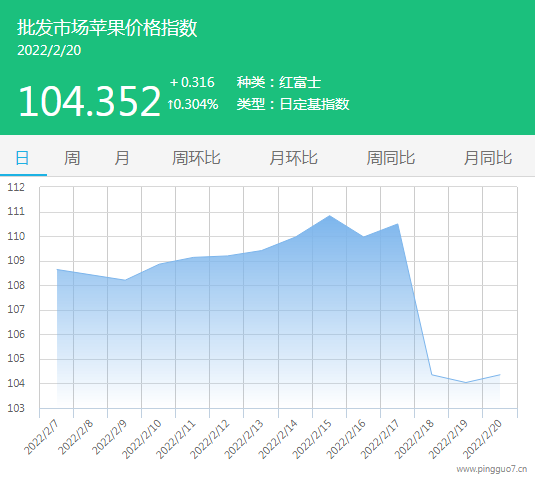Screen dimensions: 535x480
Task: Open the 月 monthly tab
Action: click(122, 158)
